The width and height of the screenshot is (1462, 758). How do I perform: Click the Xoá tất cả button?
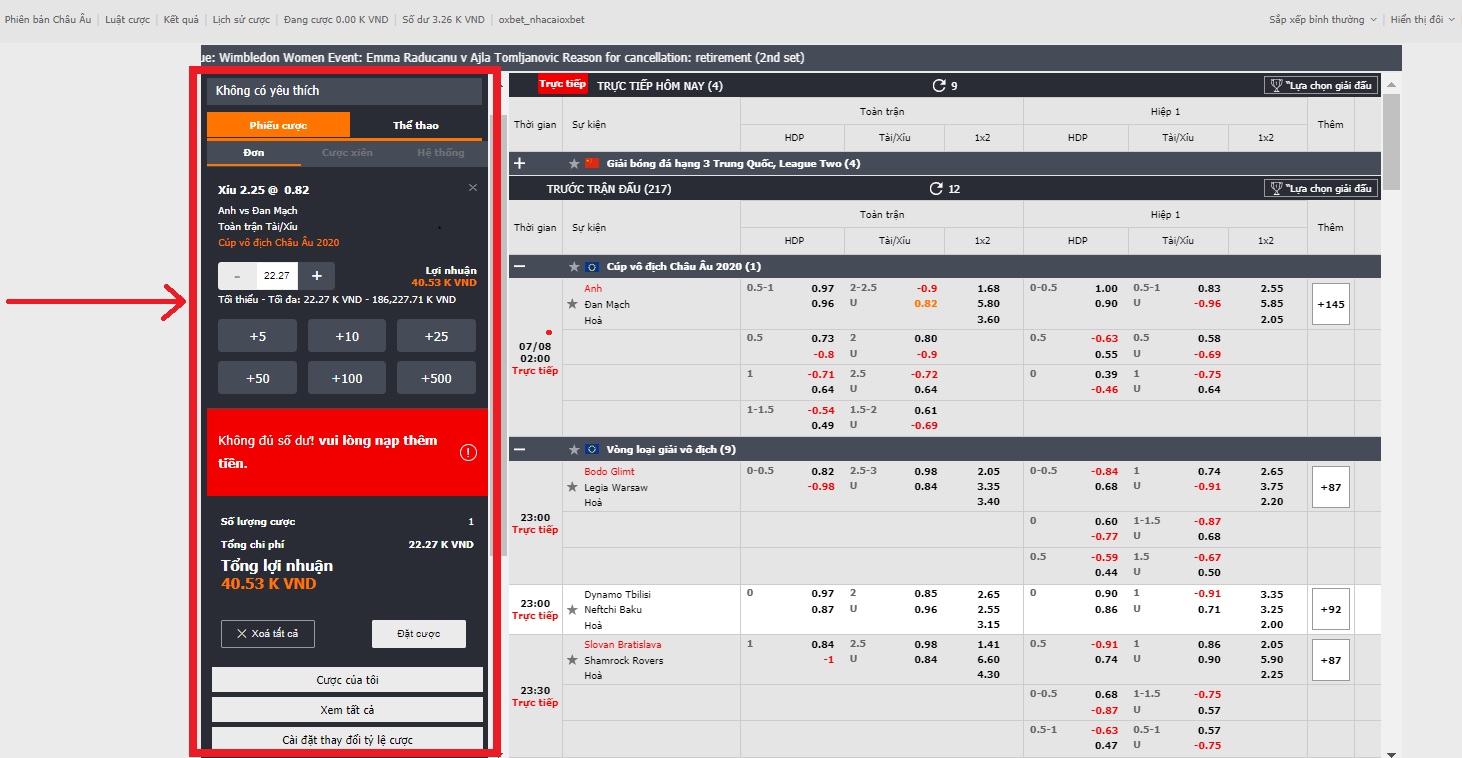click(267, 633)
